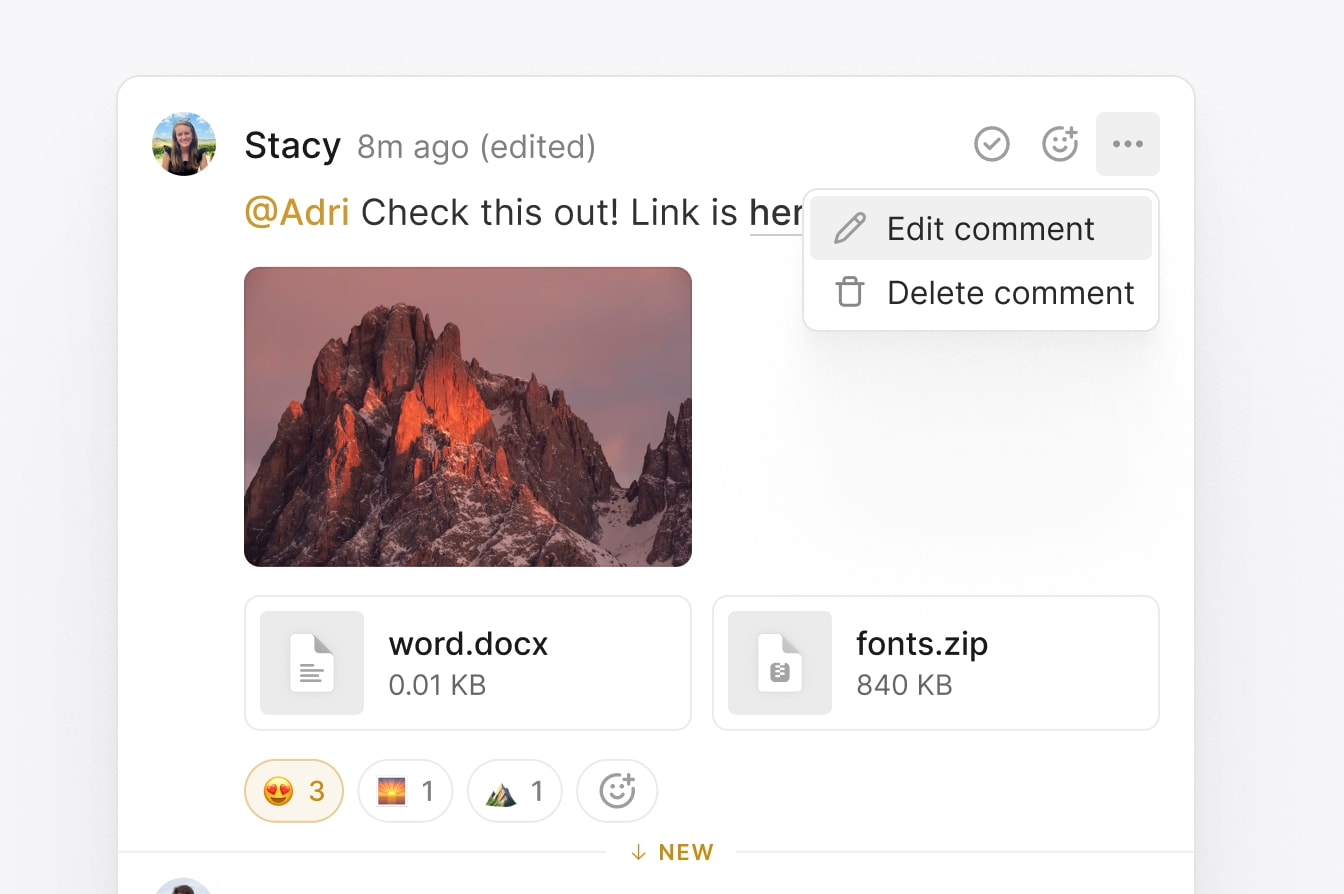Toggle the heart-eyes emoji reaction
The image size is (1344, 894).
click(x=293, y=790)
